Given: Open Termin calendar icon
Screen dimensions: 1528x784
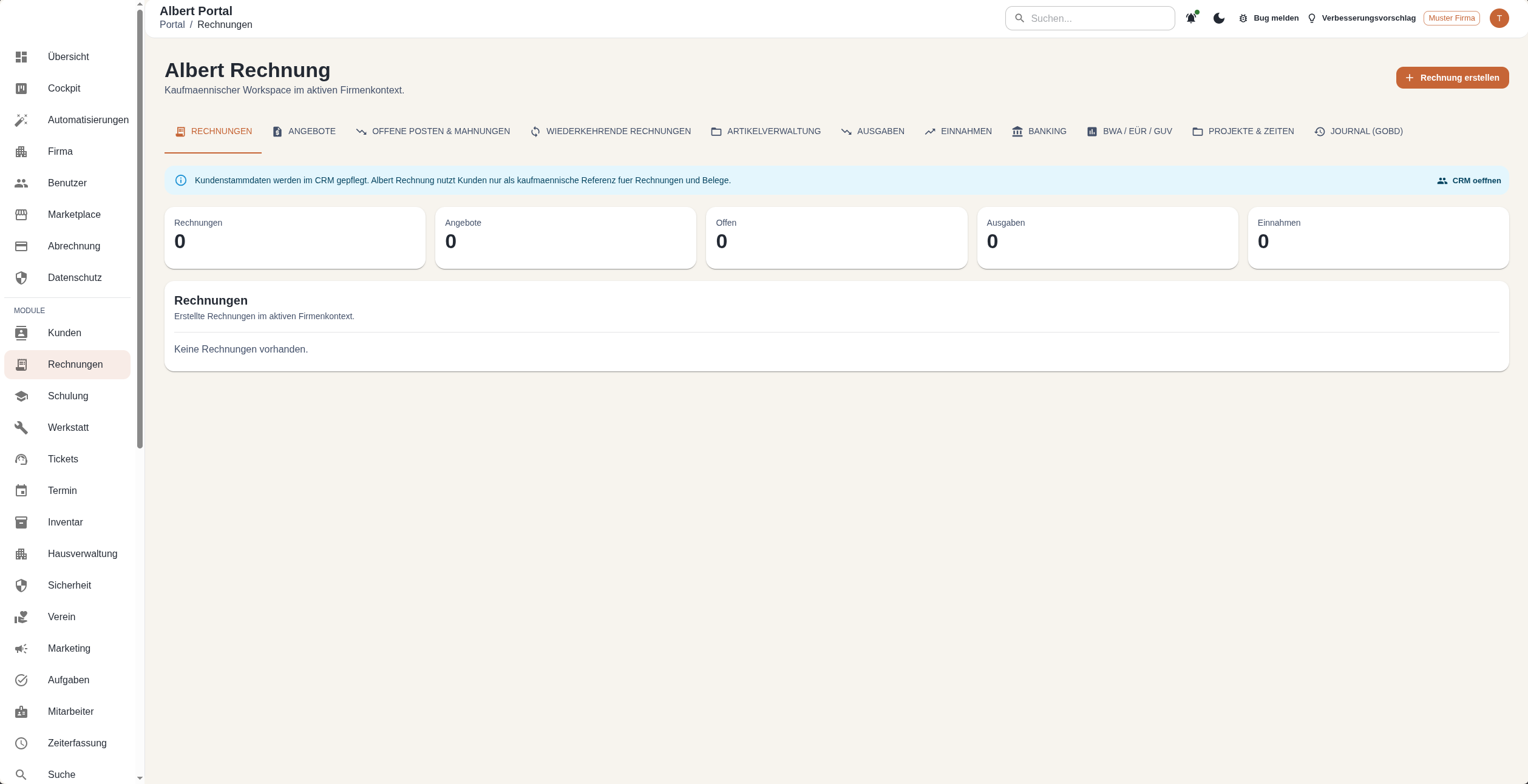Looking at the screenshot, I should coord(21,491).
